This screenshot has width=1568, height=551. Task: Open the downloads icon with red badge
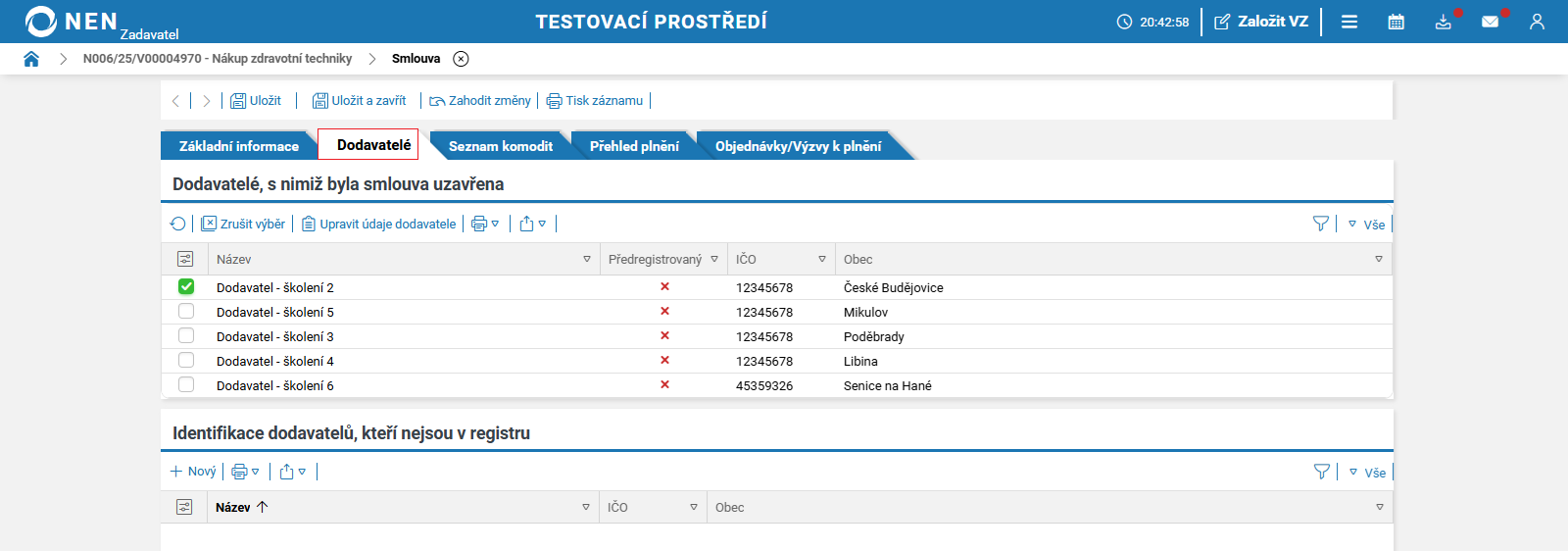[1444, 22]
